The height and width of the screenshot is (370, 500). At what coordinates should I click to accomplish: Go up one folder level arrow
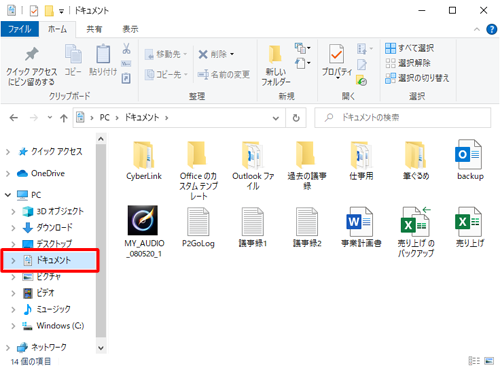pos(64,118)
